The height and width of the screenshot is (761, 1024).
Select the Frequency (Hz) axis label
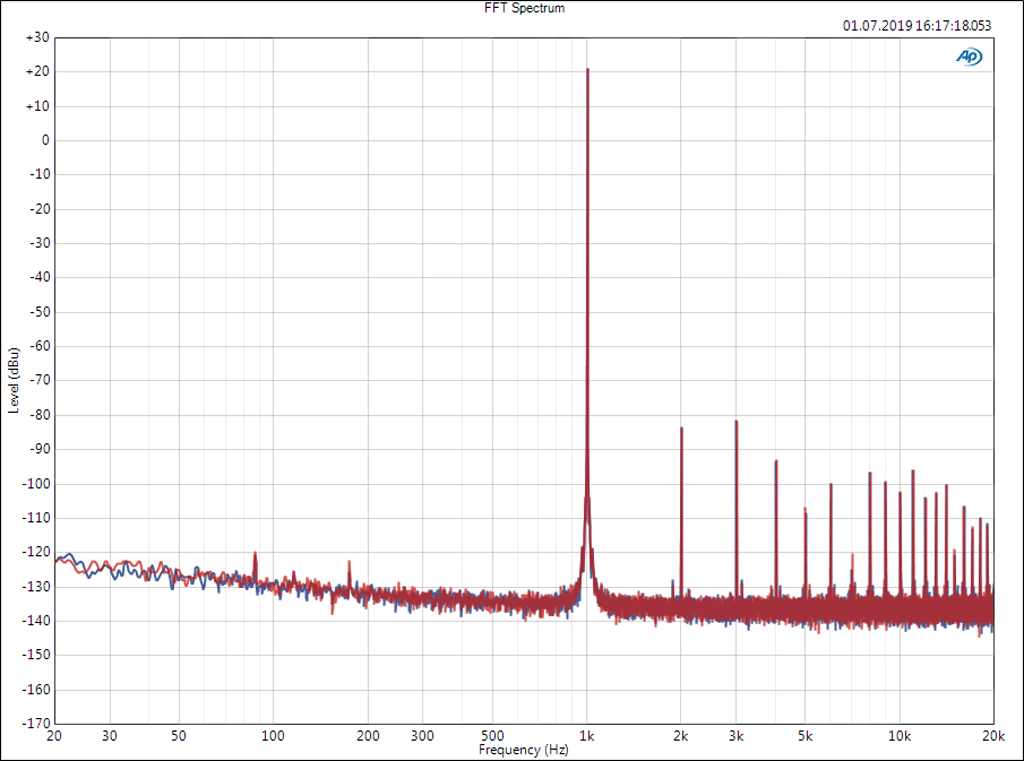(523, 749)
